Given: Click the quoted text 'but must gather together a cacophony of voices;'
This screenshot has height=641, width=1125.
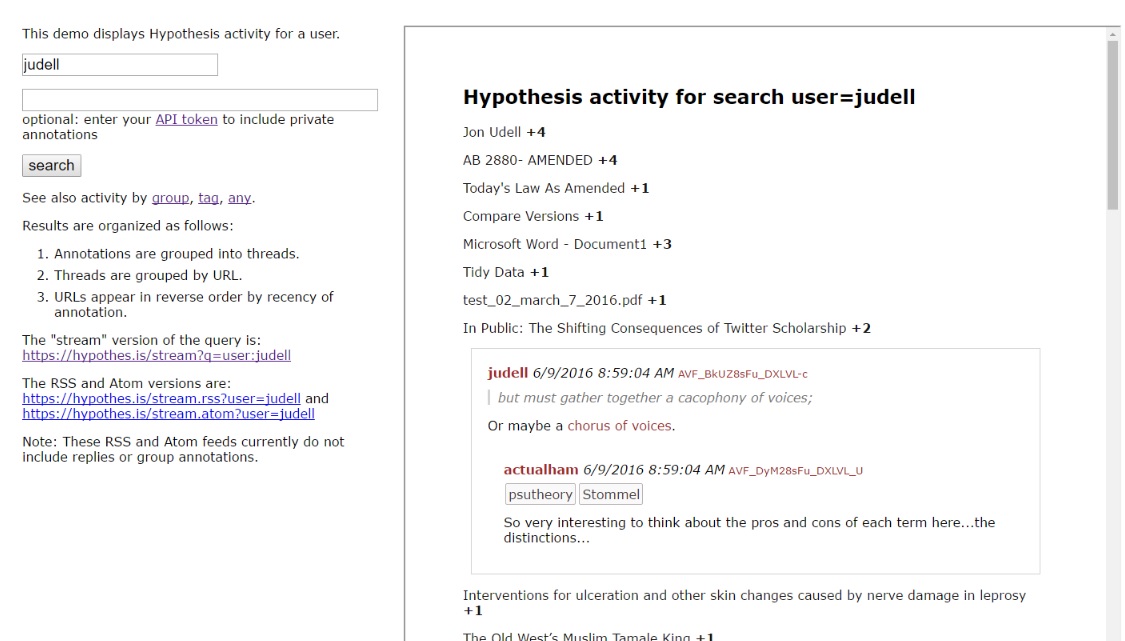Looking at the screenshot, I should [654, 398].
